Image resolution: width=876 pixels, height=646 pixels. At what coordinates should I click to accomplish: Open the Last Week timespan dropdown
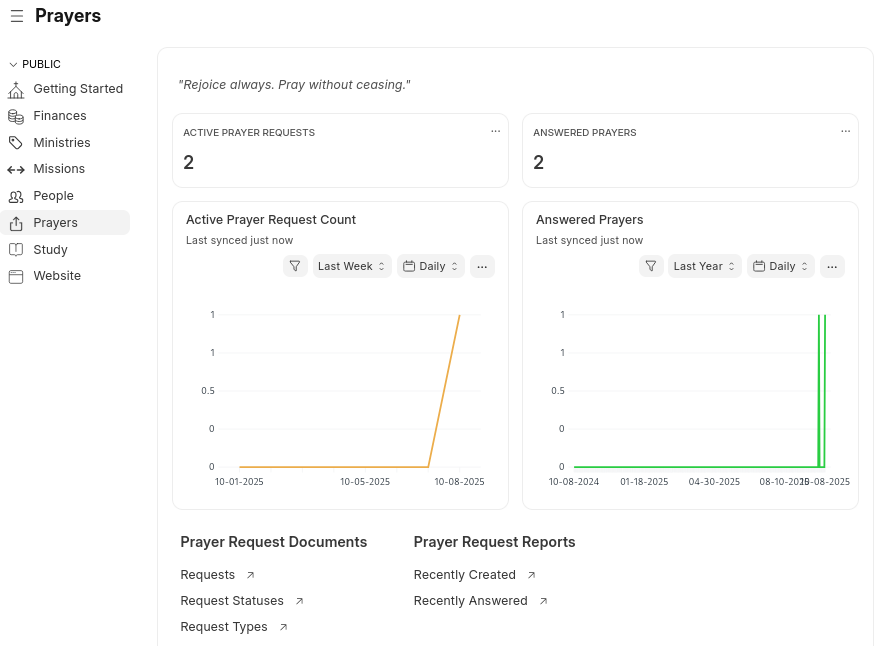352,266
